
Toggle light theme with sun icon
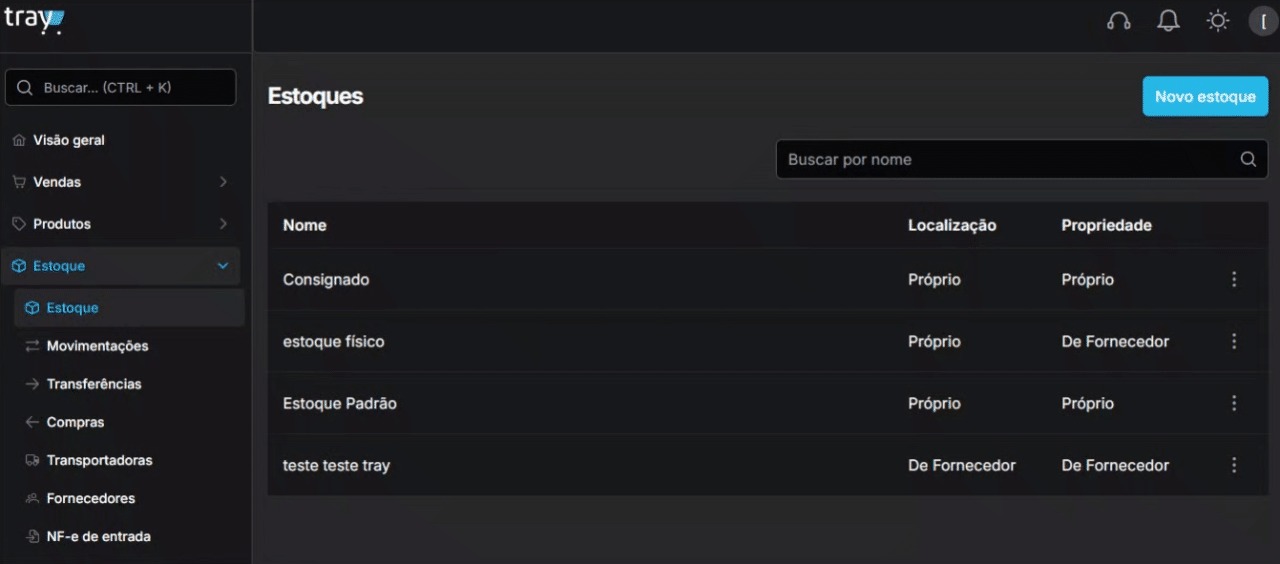click(x=1217, y=21)
